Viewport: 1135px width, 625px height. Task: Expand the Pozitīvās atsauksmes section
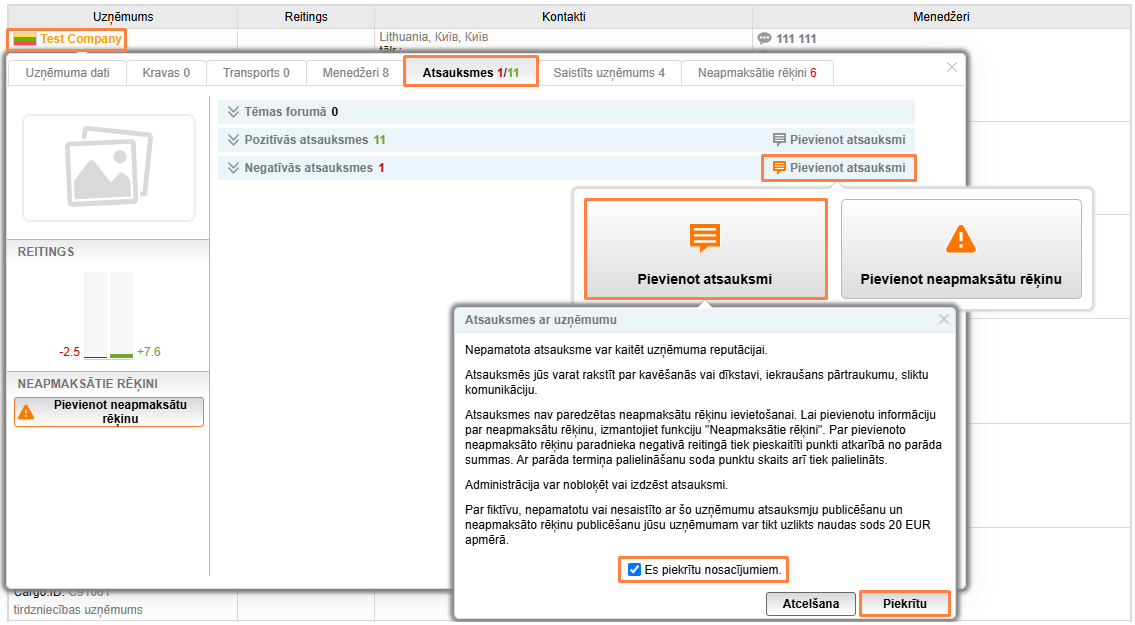pyautogui.click(x=234, y=140)
